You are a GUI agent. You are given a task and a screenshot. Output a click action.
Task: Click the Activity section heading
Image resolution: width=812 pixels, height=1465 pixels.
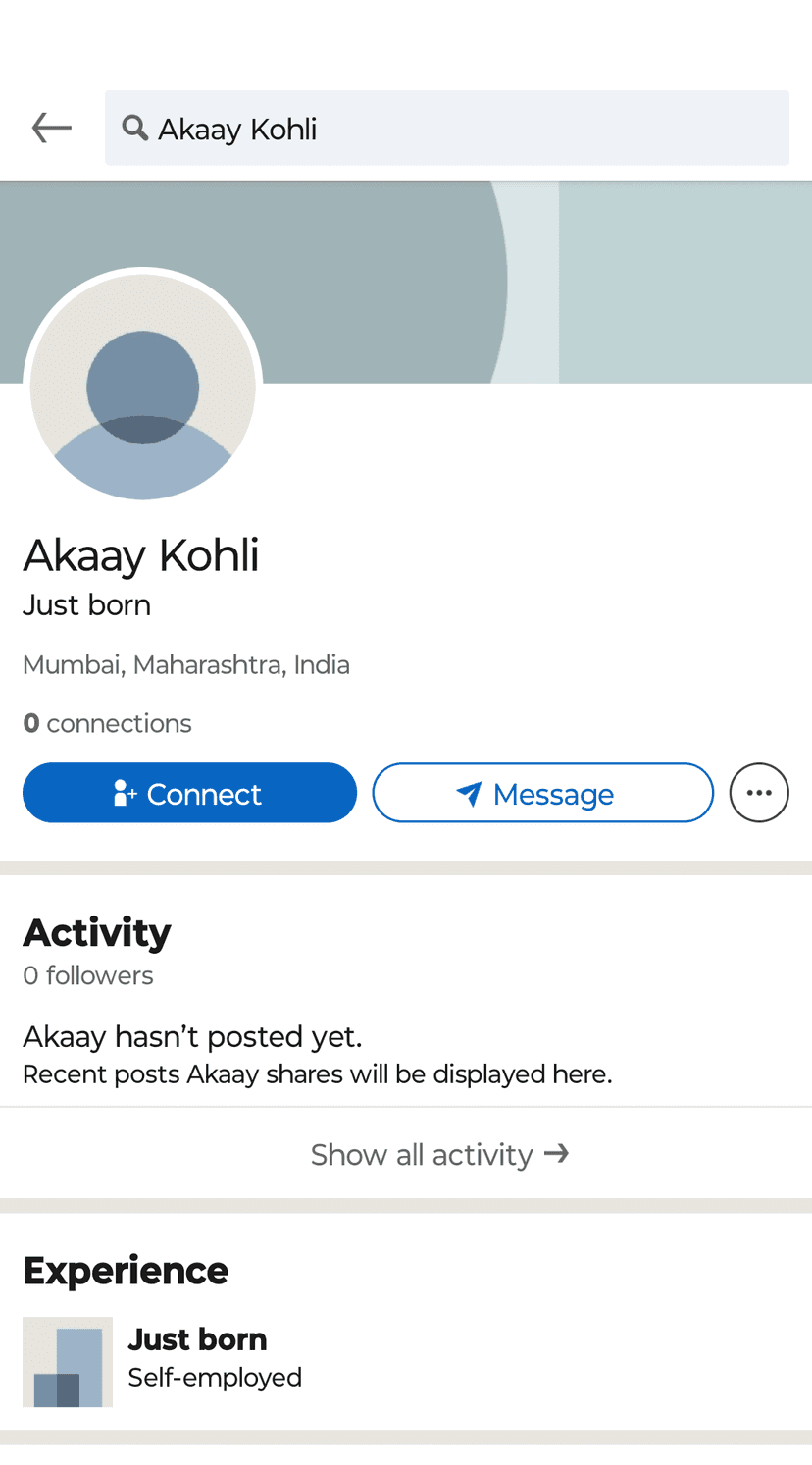[97, 932]
